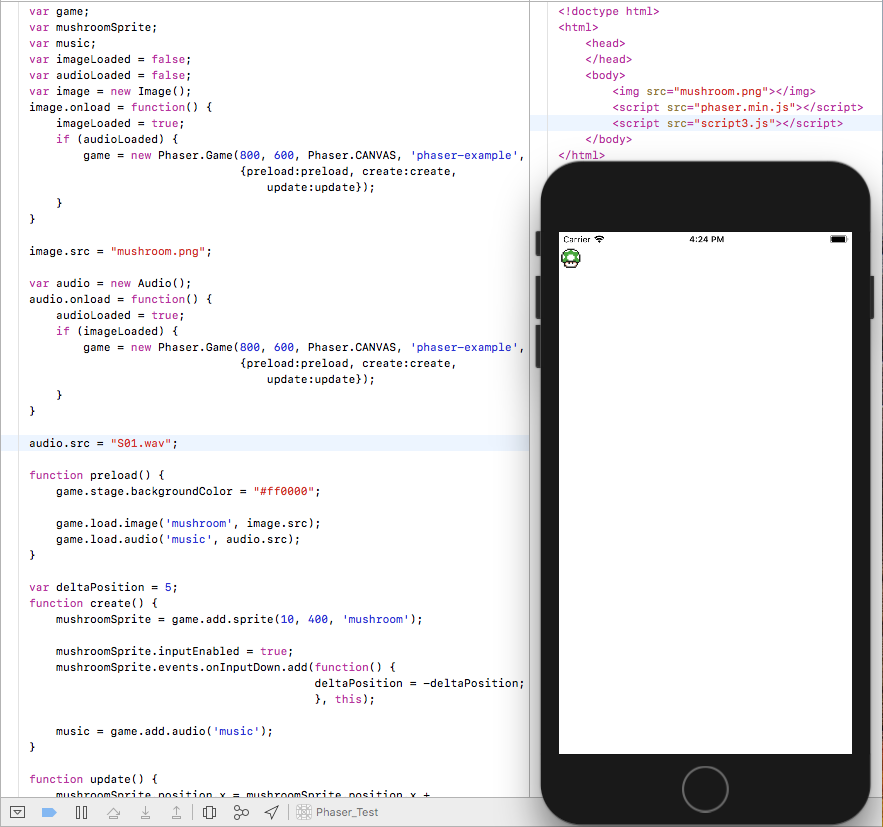The height and width of the screenshot is (827, 883).
Task: Open the Debug Memory Graph icon
Action: 241,812
